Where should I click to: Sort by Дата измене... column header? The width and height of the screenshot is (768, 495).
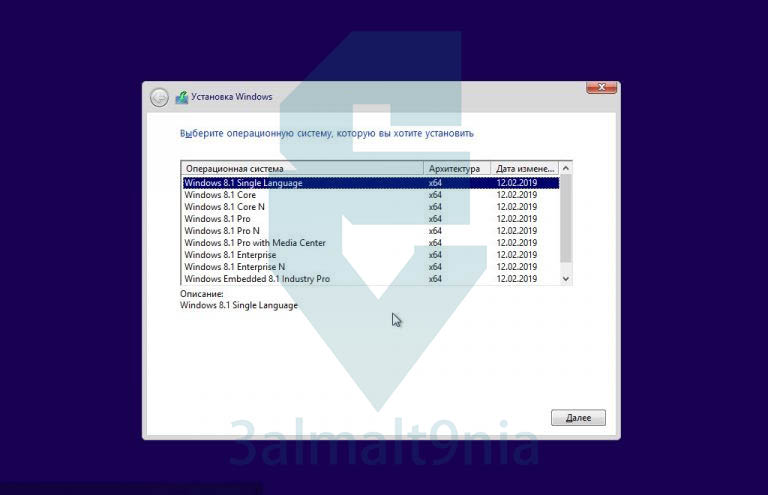point(525,168)
